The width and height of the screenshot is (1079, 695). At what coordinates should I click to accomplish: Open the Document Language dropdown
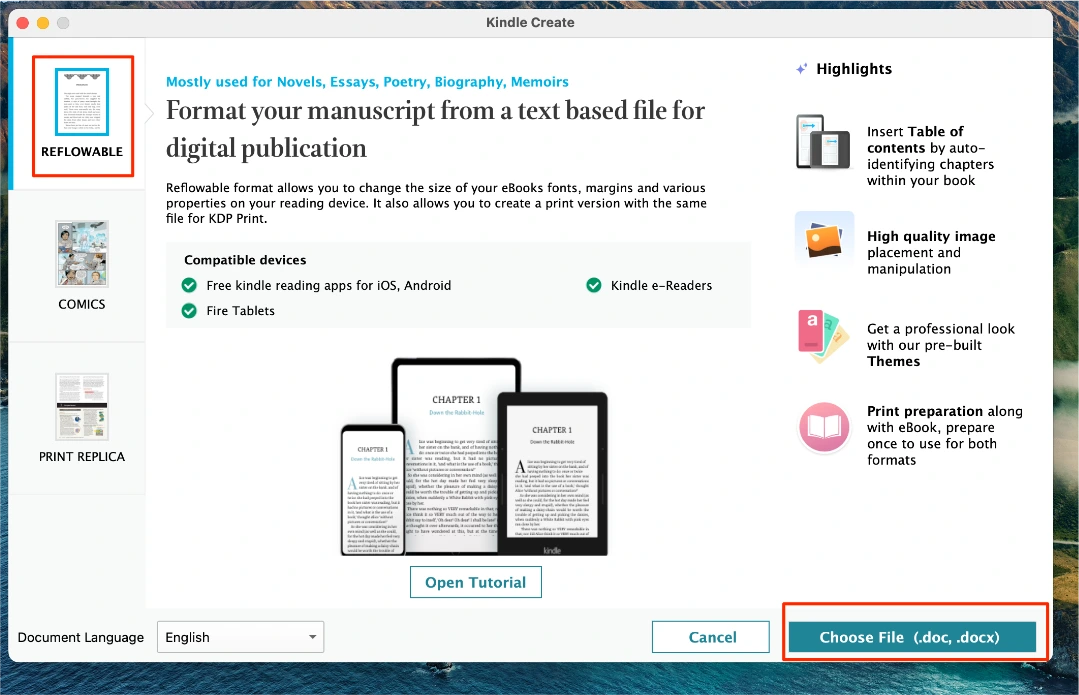240,637
